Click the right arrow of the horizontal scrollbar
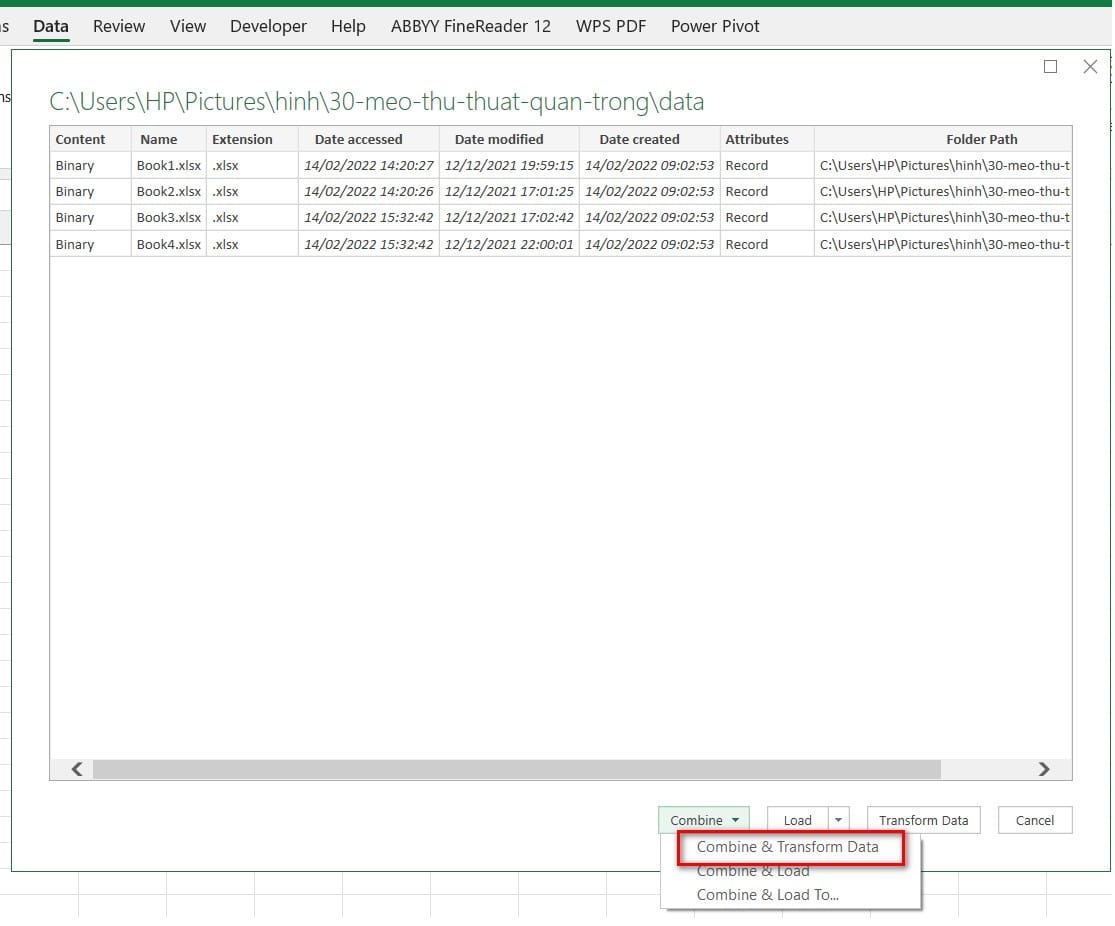 (1043, 769)
